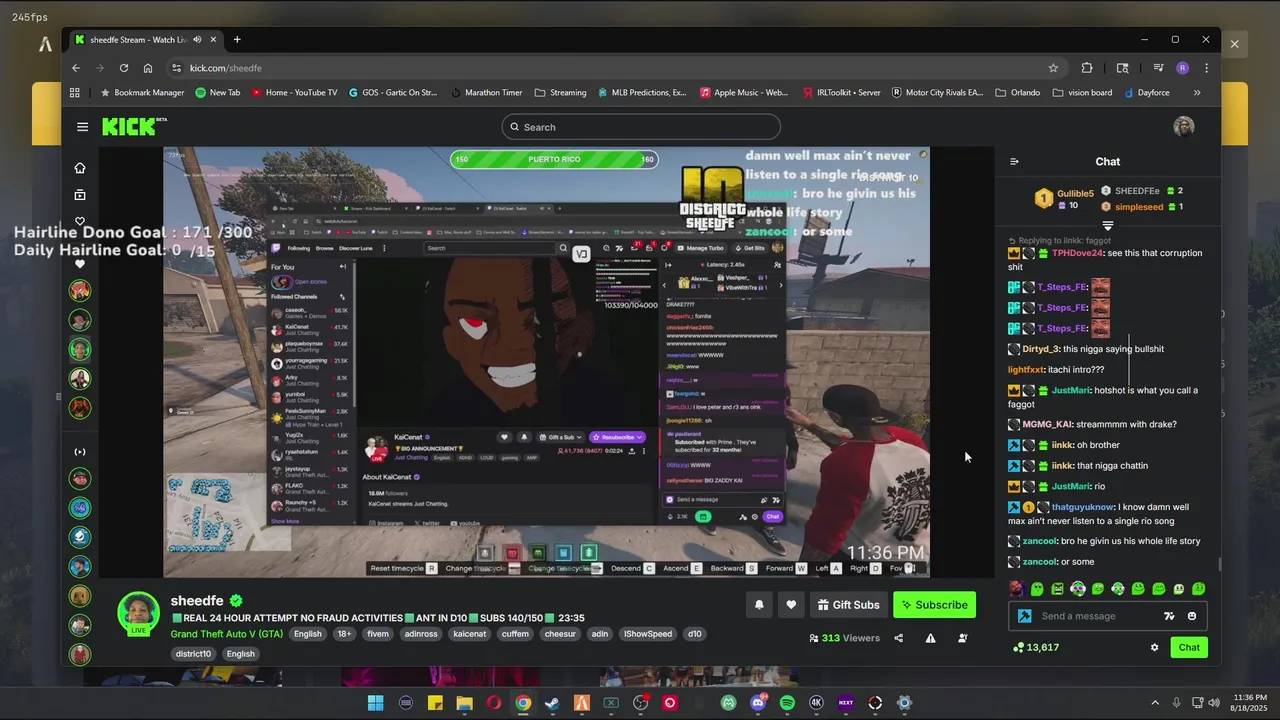
Task: Open Home - YouTube TV bookmark
Action: click(294, 93)
